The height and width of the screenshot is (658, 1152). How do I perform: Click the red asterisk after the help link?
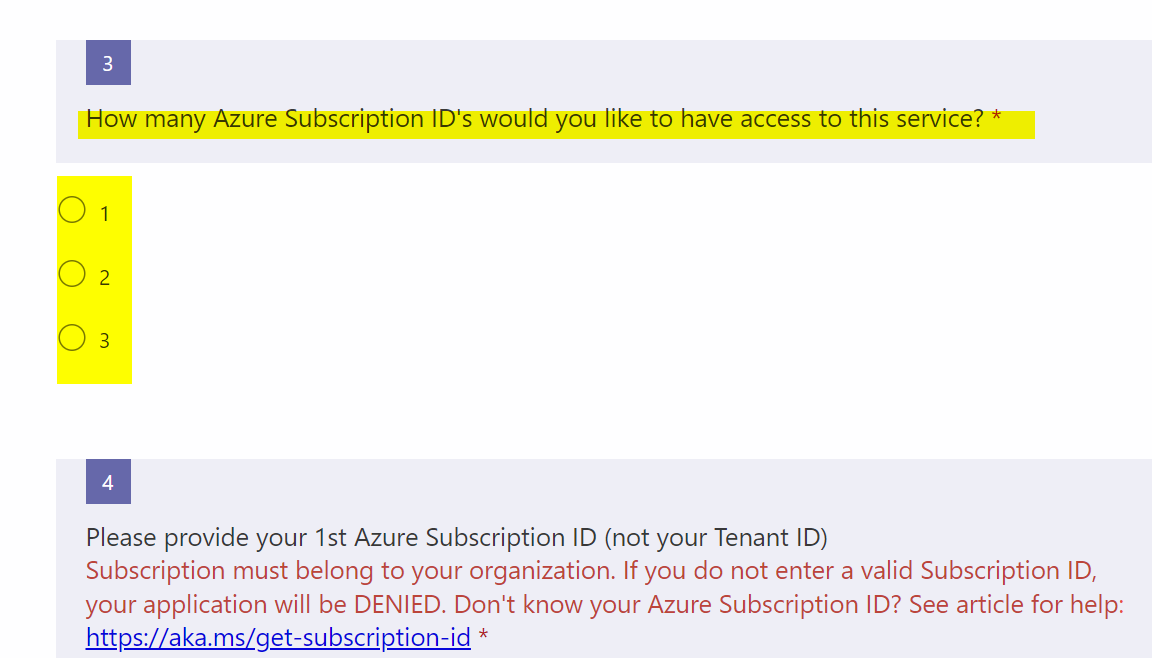pyautogui.click(x=483, y=635)
